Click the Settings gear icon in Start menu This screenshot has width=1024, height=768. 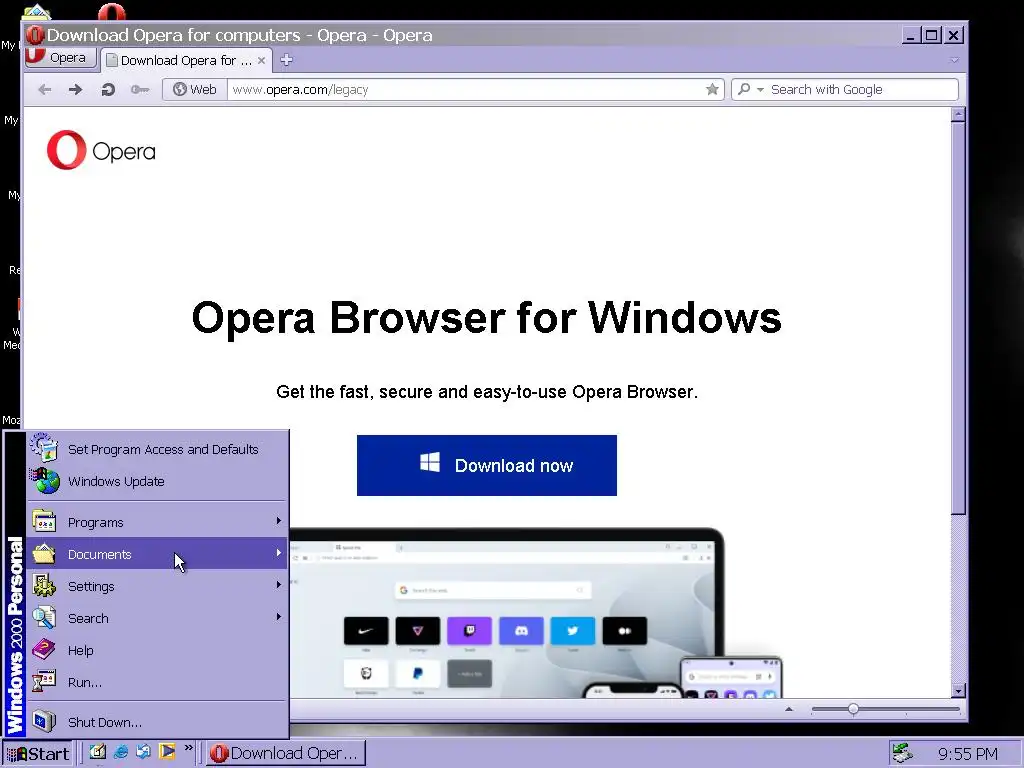click(44, 586)
